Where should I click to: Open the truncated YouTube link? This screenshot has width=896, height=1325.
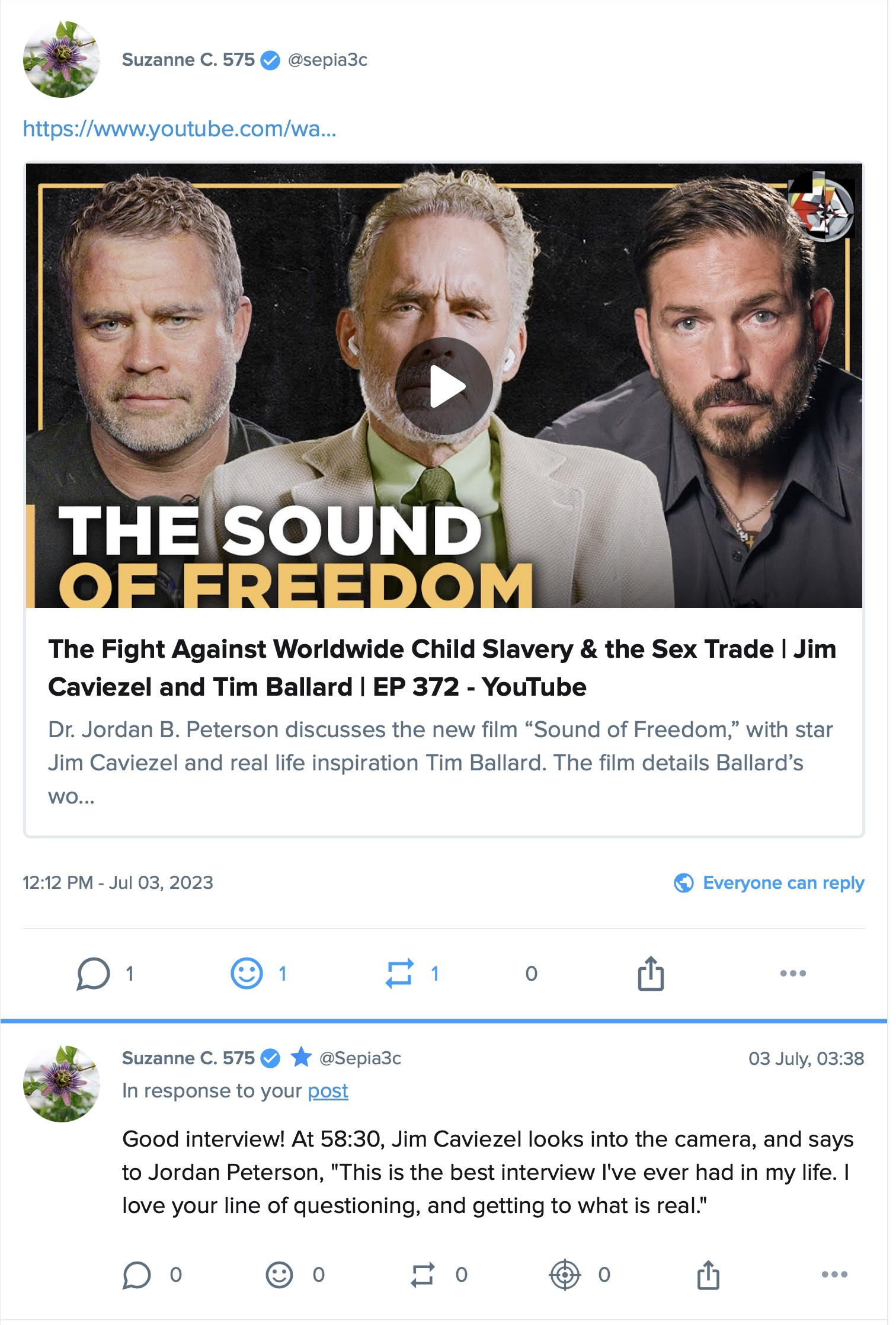click(x=179, y=129)
